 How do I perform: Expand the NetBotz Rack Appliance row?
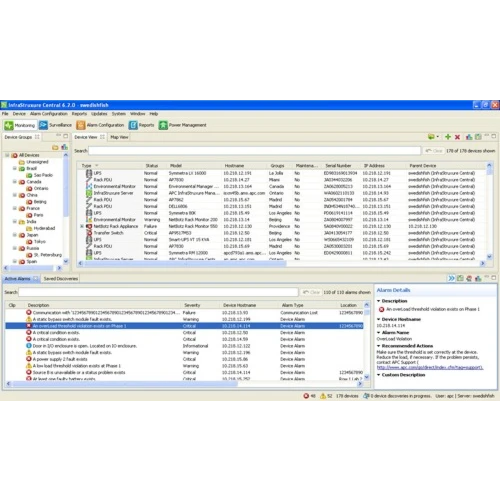pos(82,226)
